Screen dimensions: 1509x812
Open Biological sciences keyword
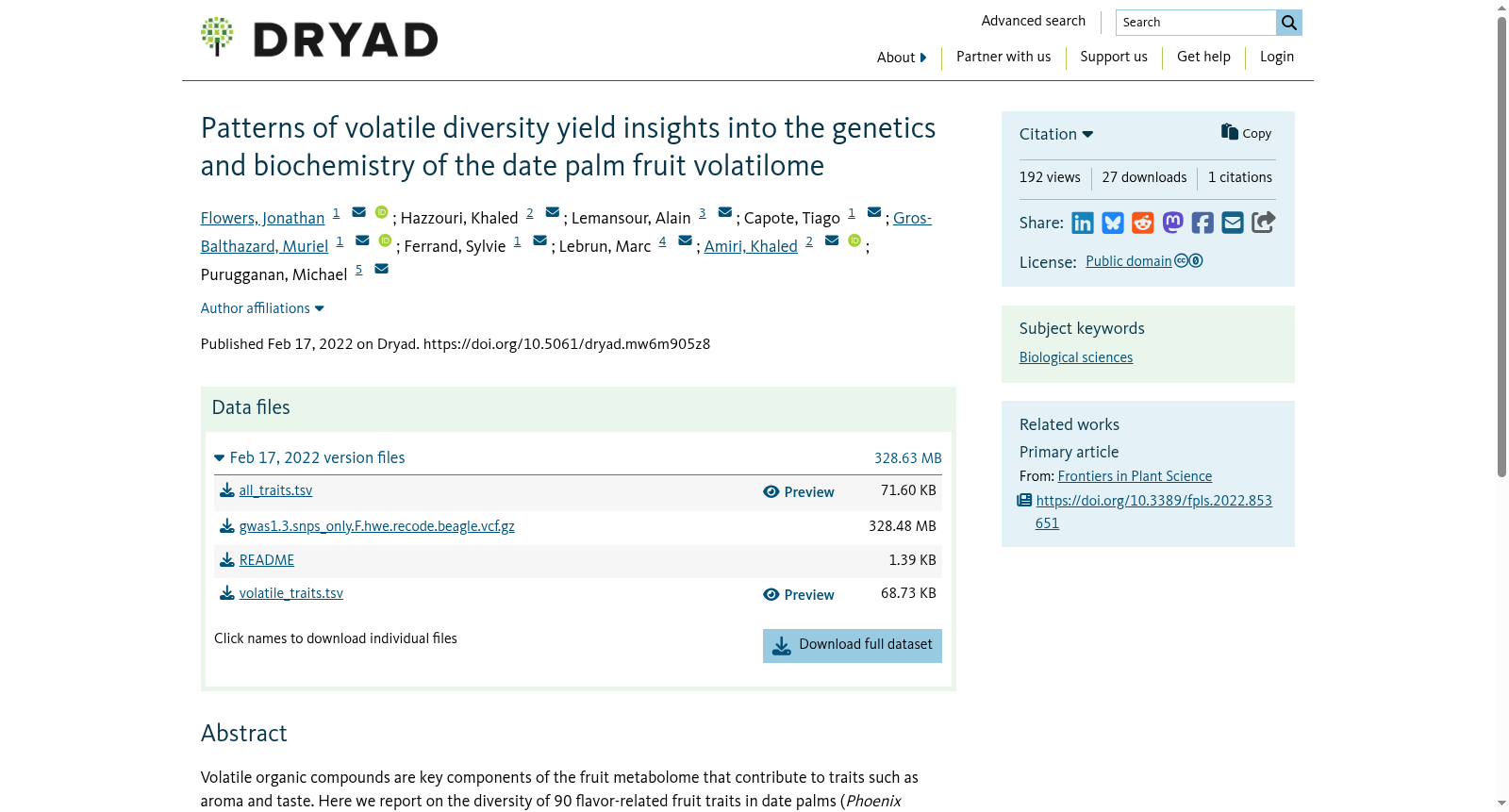[1076, 357]
